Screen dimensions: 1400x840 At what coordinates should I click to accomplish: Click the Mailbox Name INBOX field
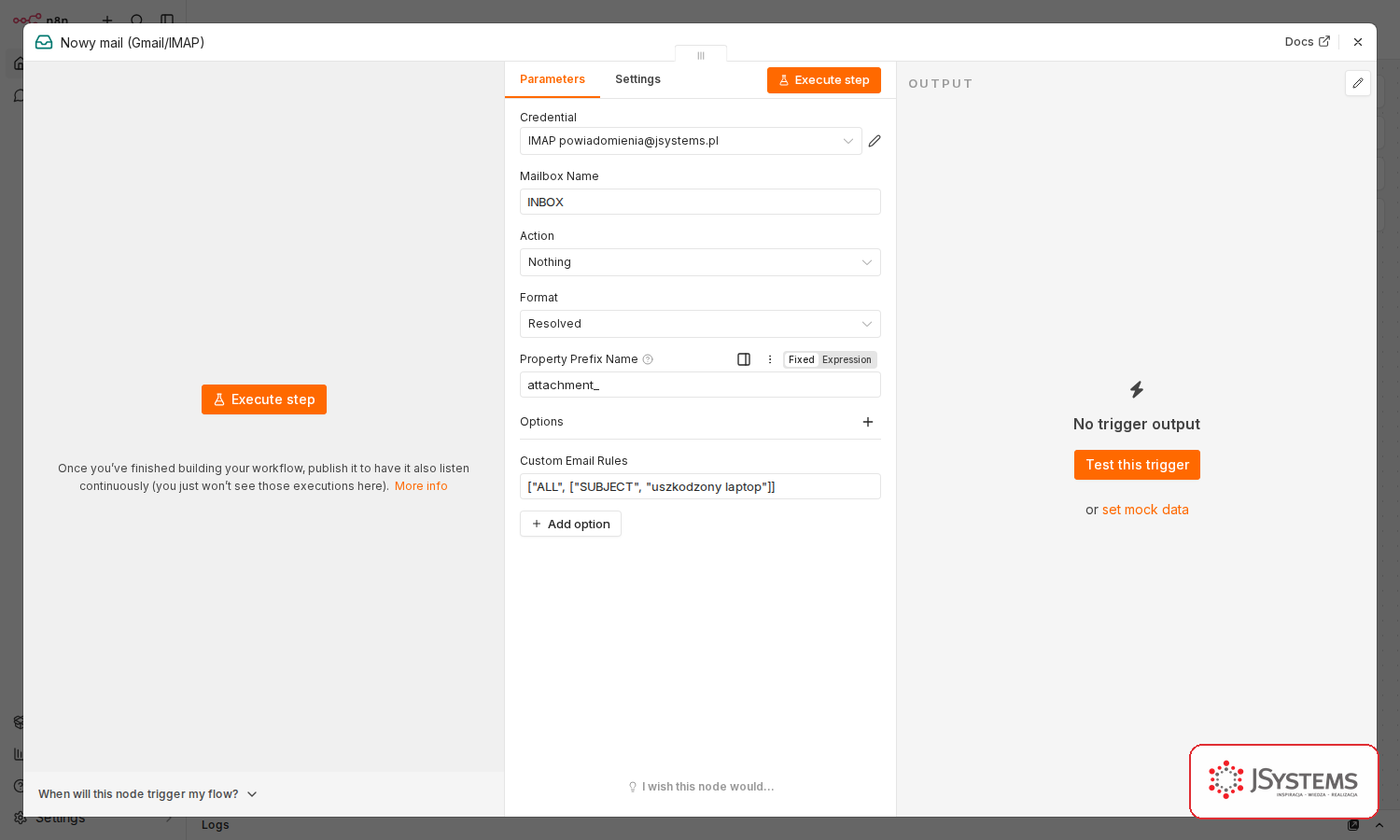point(700,202)
